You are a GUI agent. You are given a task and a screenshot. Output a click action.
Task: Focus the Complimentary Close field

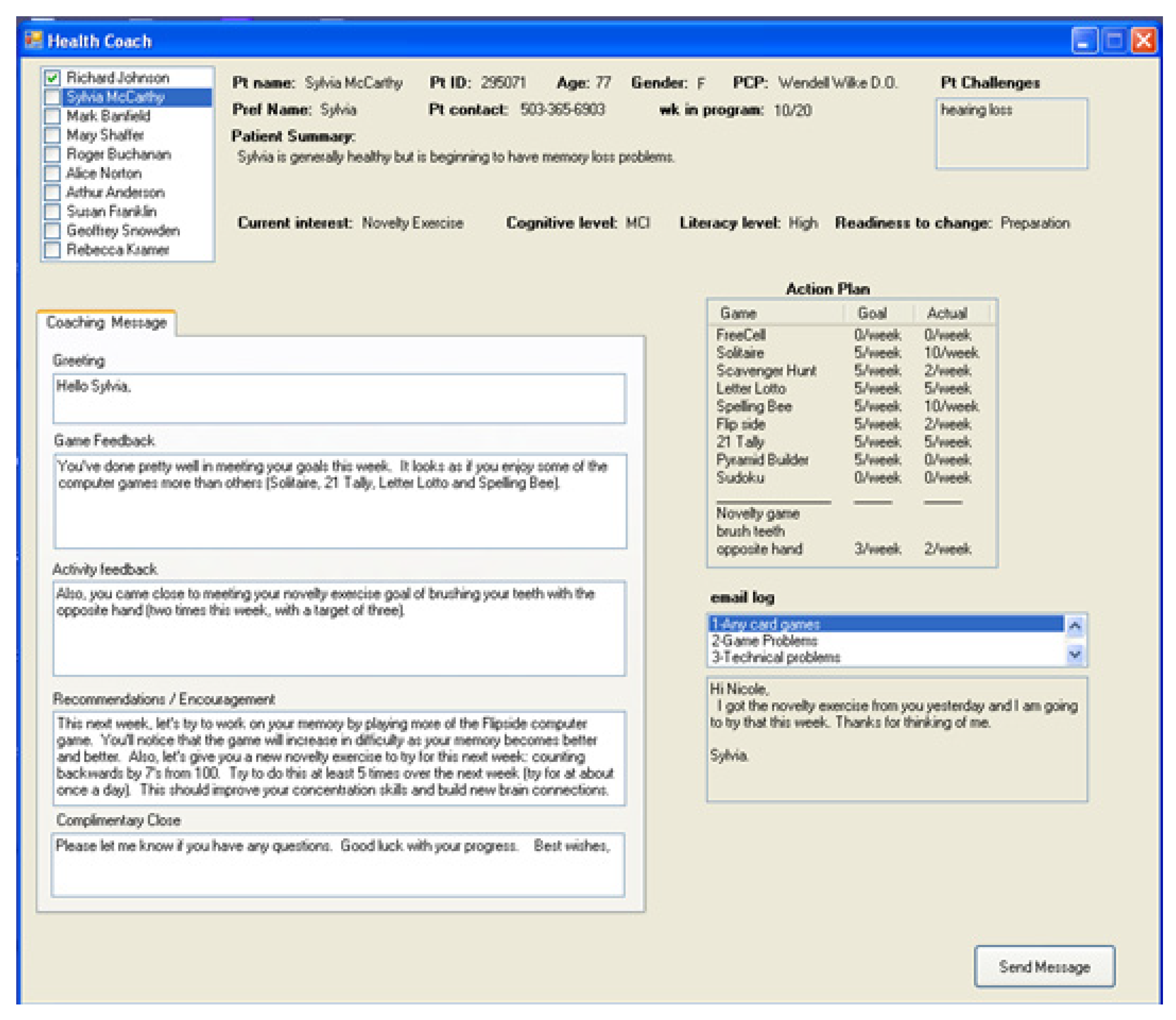tap(338, 865)
